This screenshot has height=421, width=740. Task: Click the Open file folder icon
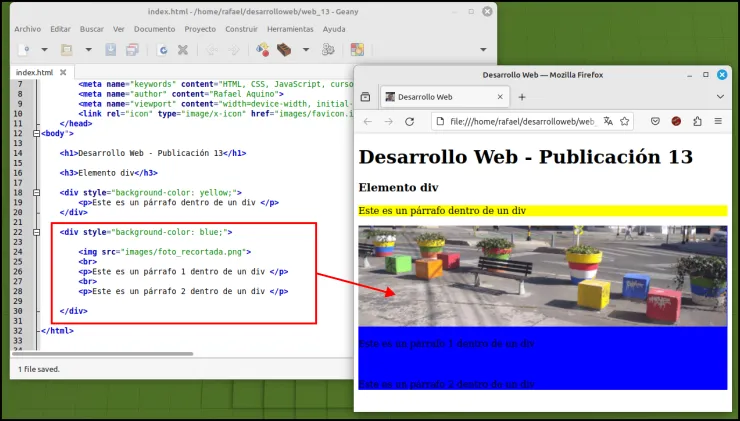tap(67, 50)
